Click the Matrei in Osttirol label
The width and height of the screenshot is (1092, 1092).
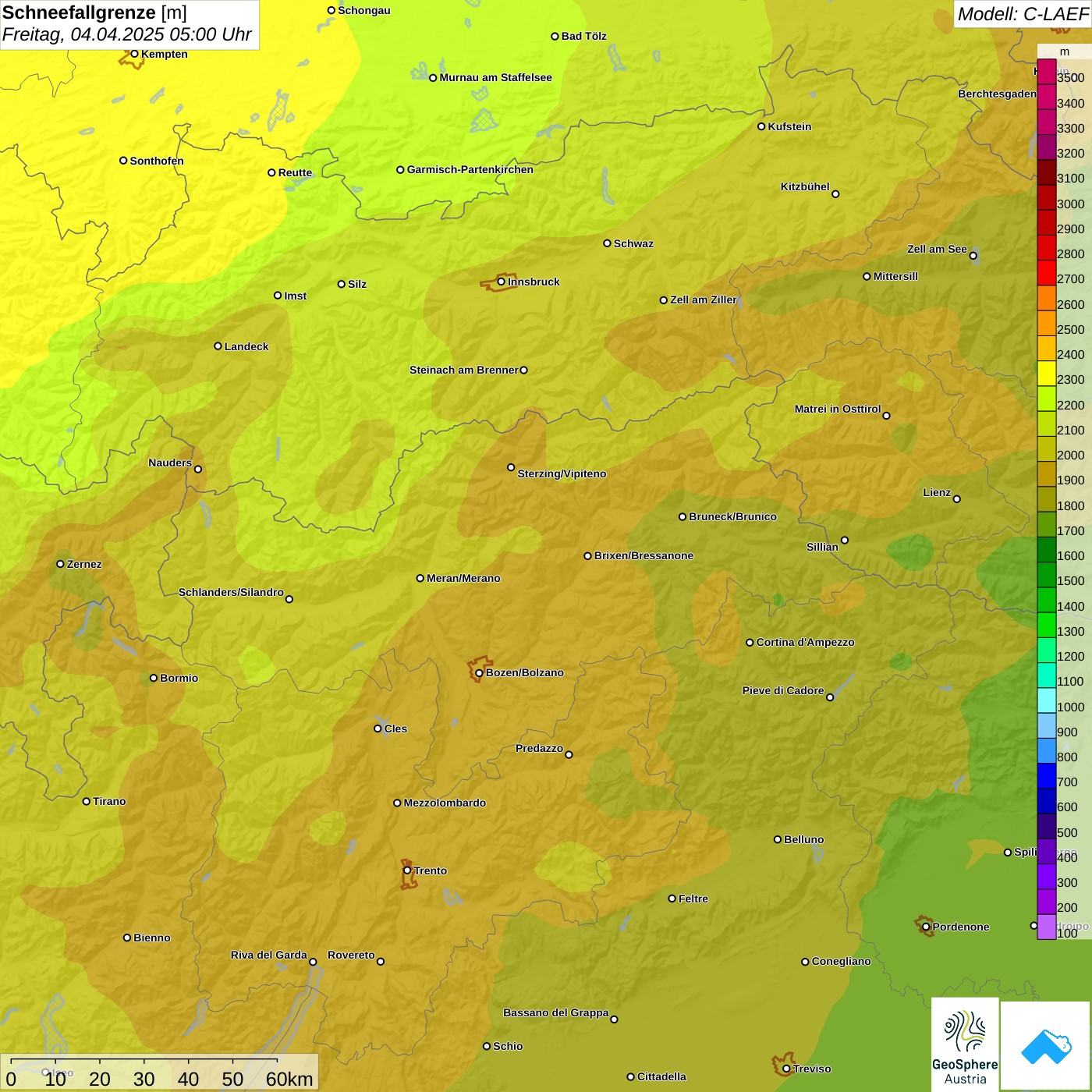pos(838,409)
